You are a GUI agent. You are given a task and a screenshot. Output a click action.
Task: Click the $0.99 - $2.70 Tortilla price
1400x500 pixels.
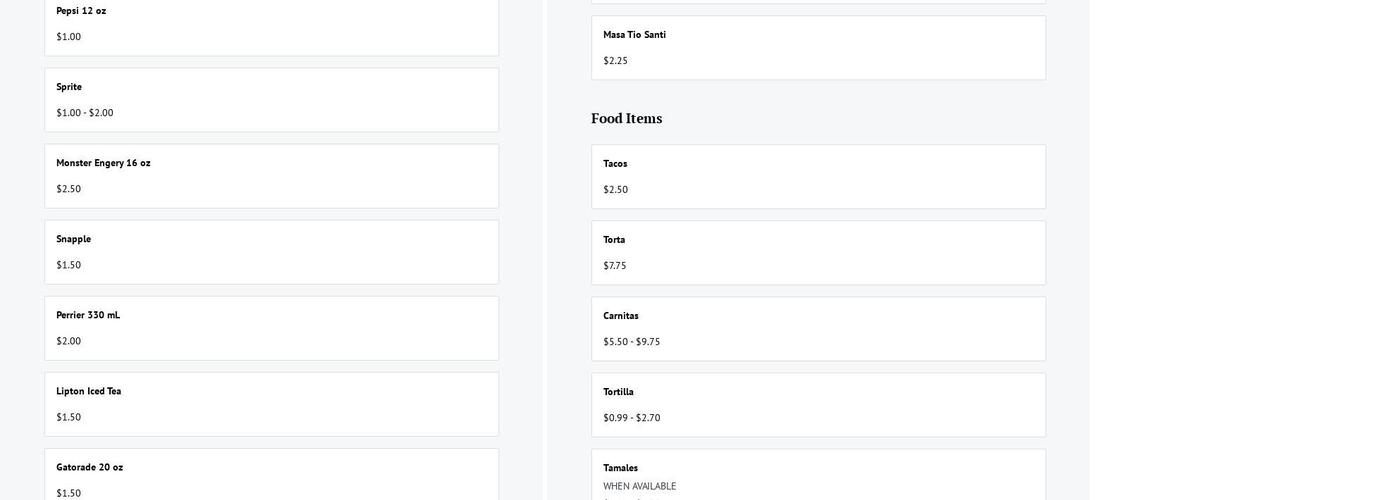pyautogui.click(x=631, y=418)
